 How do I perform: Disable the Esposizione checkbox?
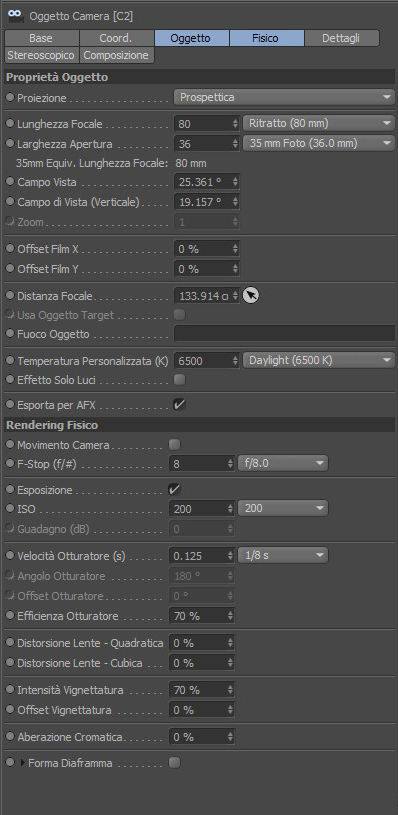coord(175,490)
